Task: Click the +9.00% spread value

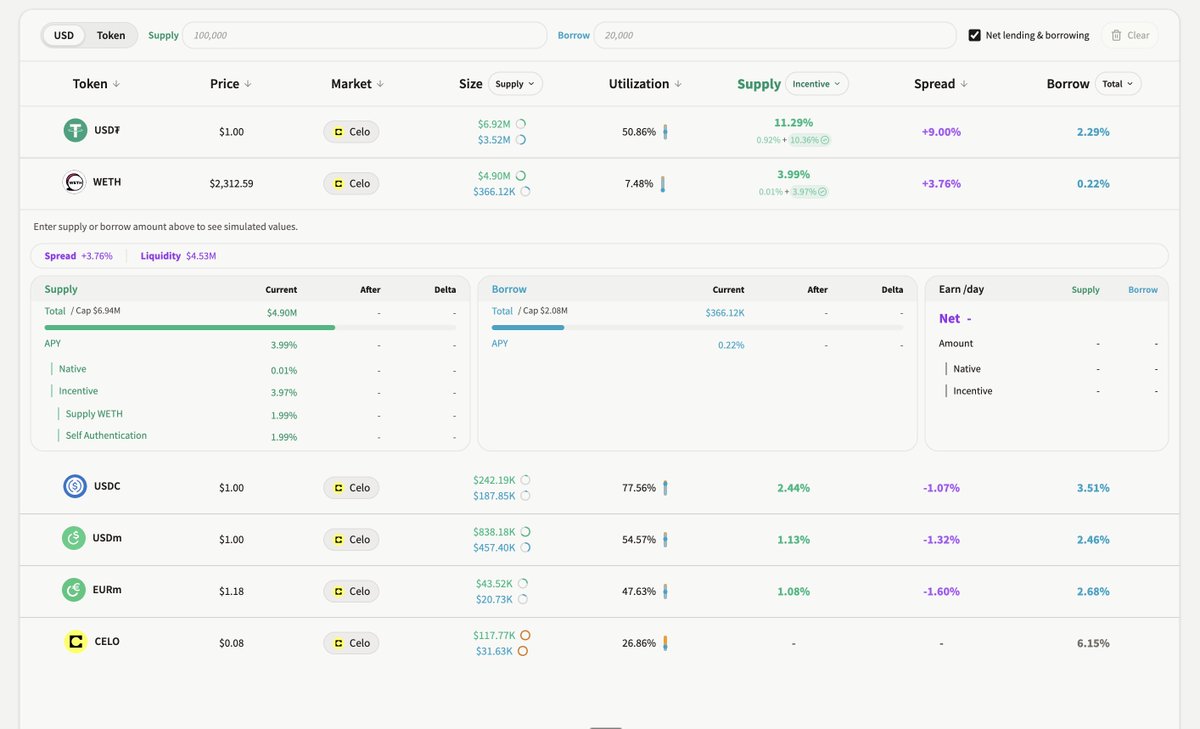Action: click(941, 132)
